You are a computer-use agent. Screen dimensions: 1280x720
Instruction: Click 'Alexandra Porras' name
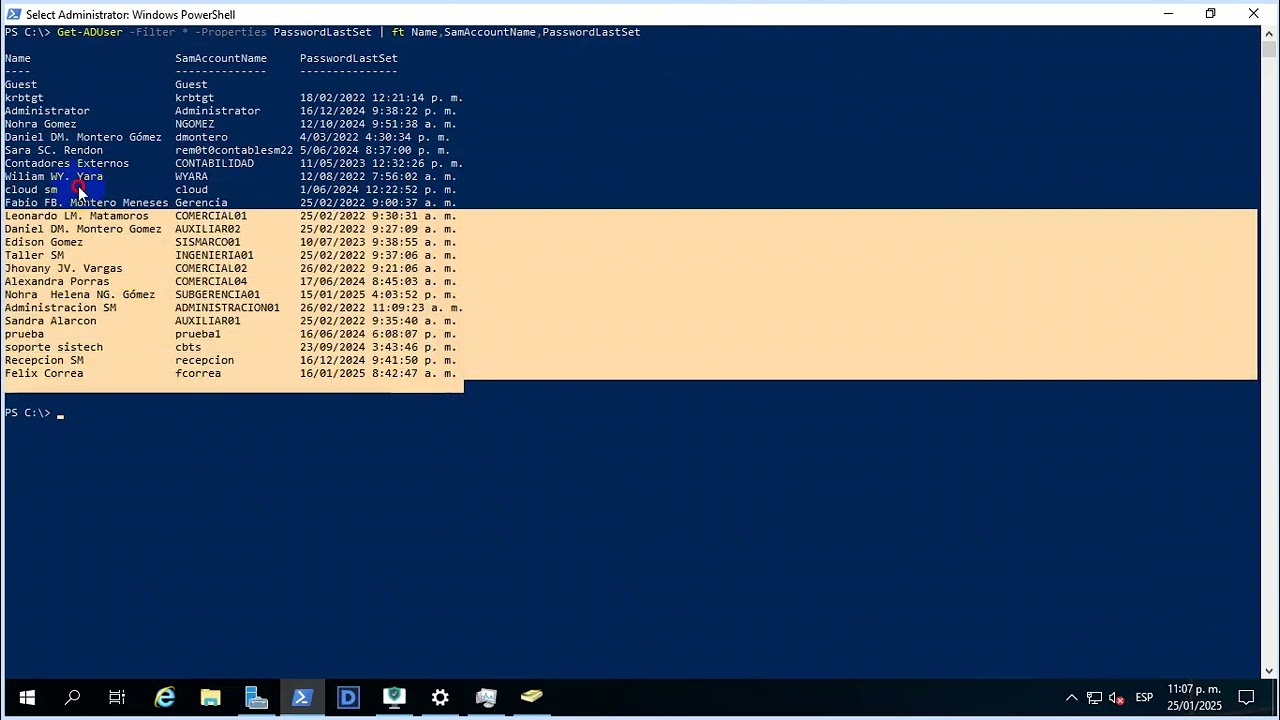pos(57,281)
